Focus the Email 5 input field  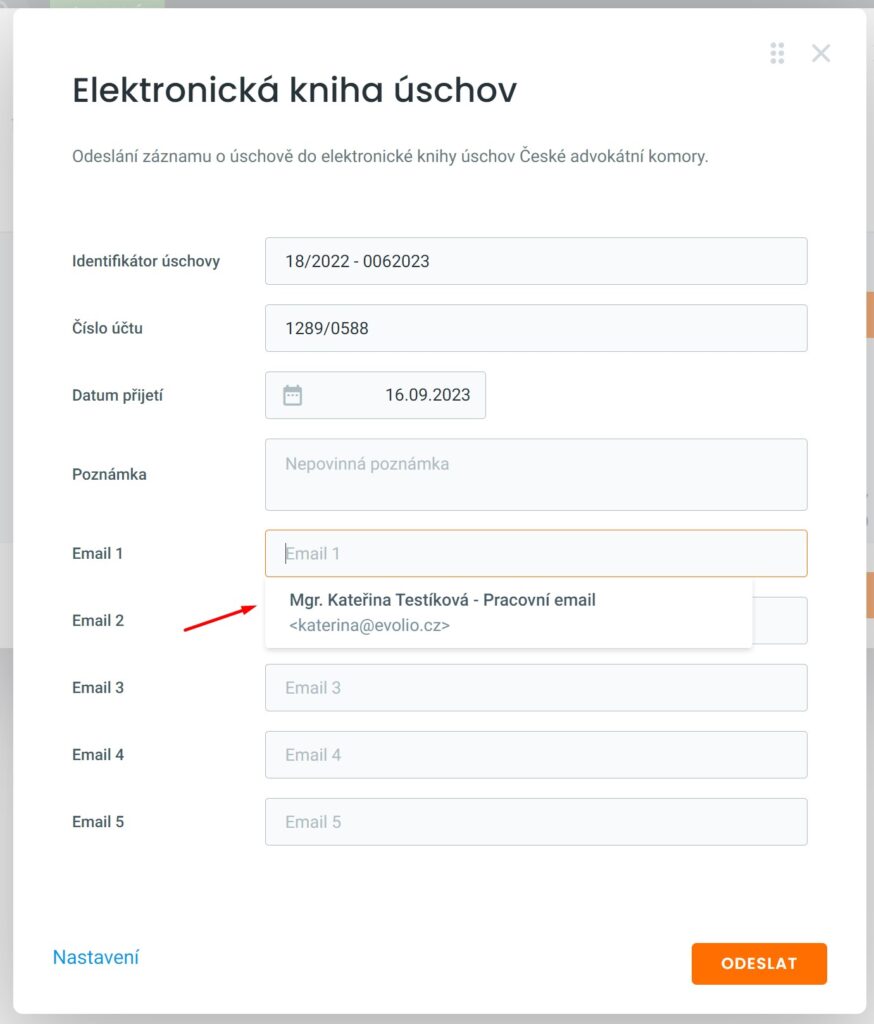click(x=535, y=821)
